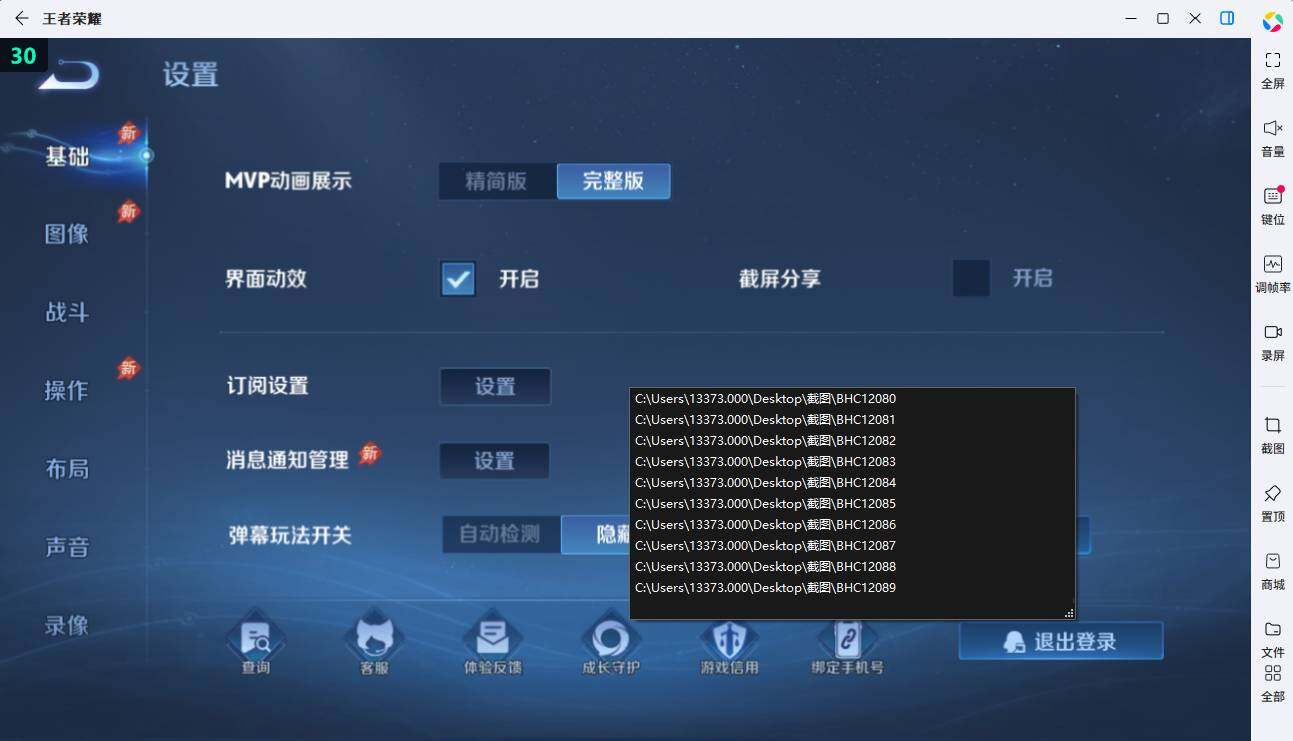Screen dimensions: 1293x741
Task: Start screen recording via 录屏 icon
Action: coord(1272,339)
